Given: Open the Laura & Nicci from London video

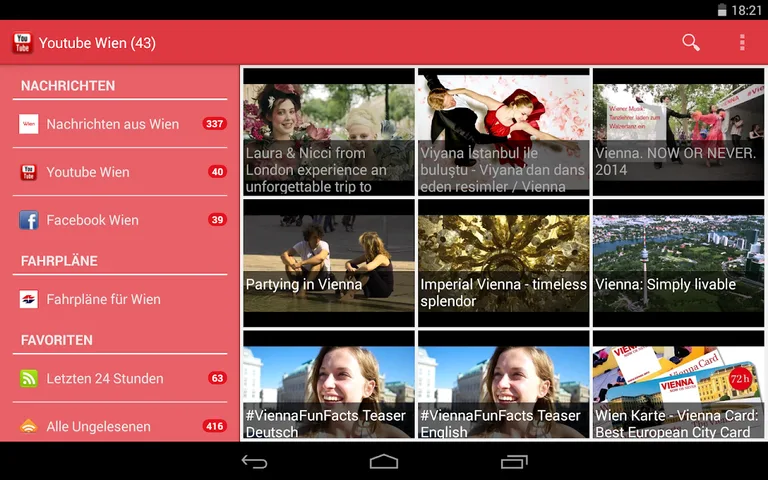Looking at the screenshot, I should tap(329, 132).
